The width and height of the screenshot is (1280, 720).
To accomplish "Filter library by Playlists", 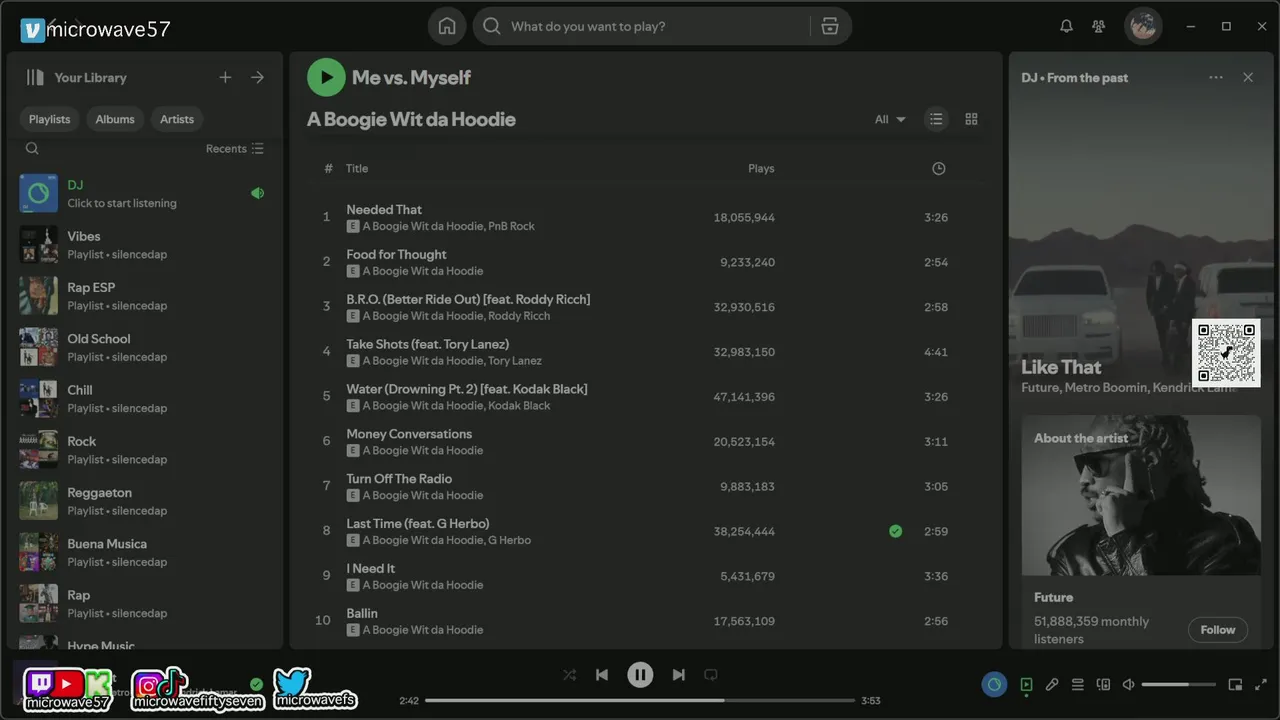I will point(49,119).
